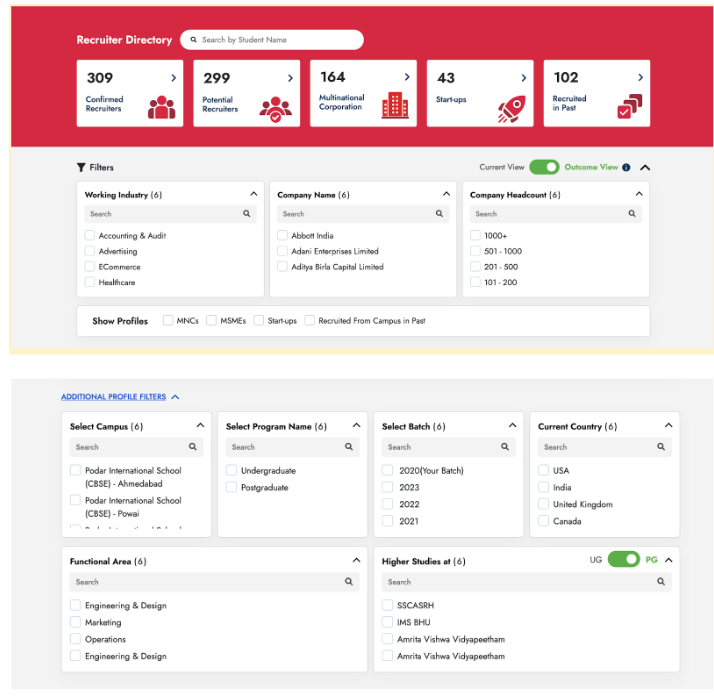Viewport: 714px width, 700px height.
Task: Toggle the Current View / Outcome View switch
Action: 544,168
